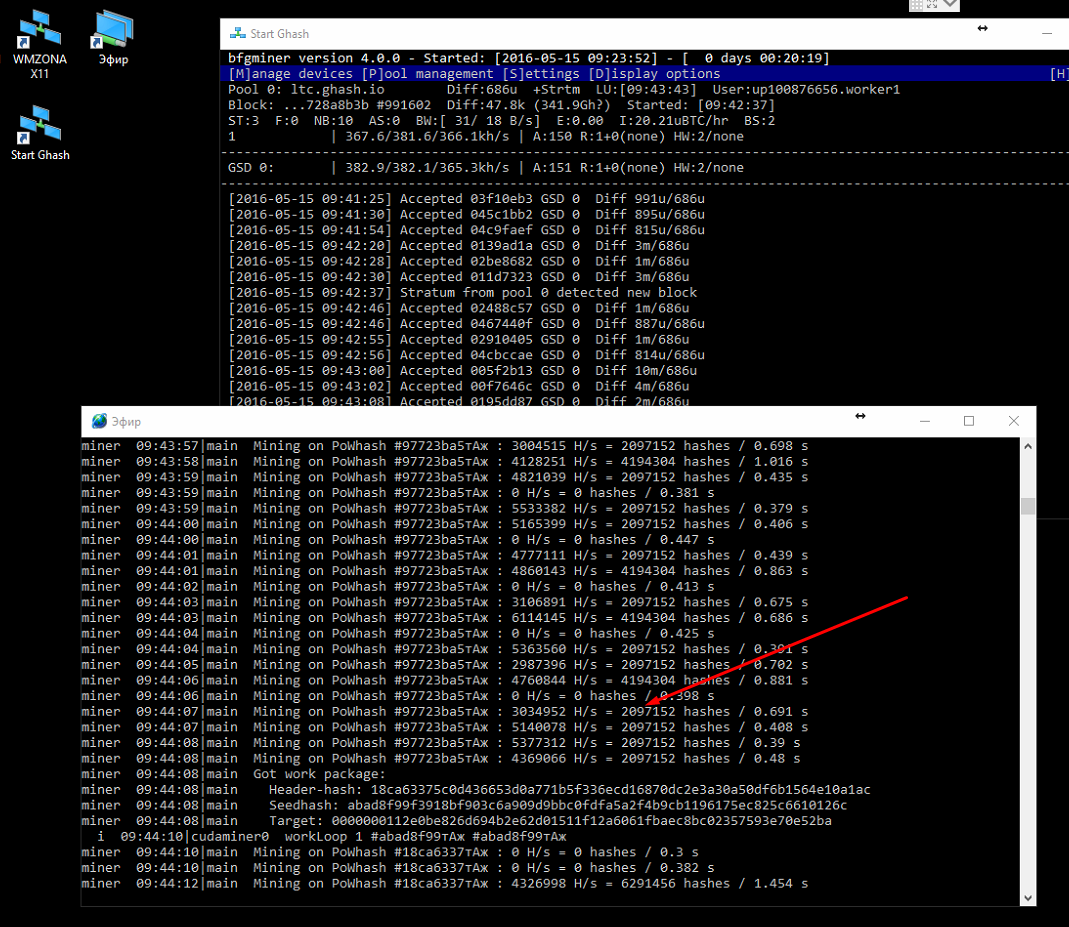
Task: Click the Start Ghash window title icon
Action: pyautogui.click(x=237, y=34)
